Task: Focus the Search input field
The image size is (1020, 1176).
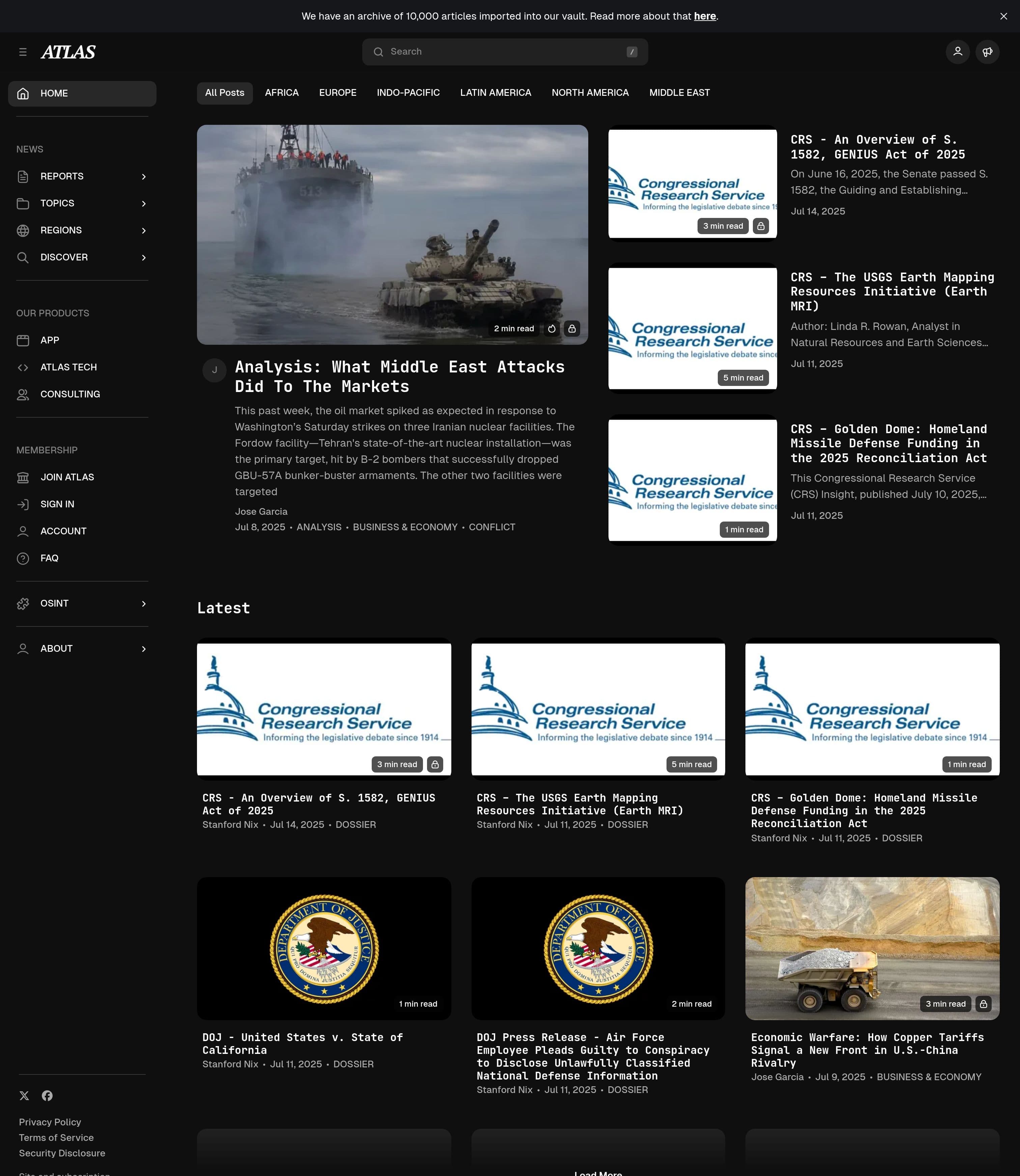Action: click(505, 52)
